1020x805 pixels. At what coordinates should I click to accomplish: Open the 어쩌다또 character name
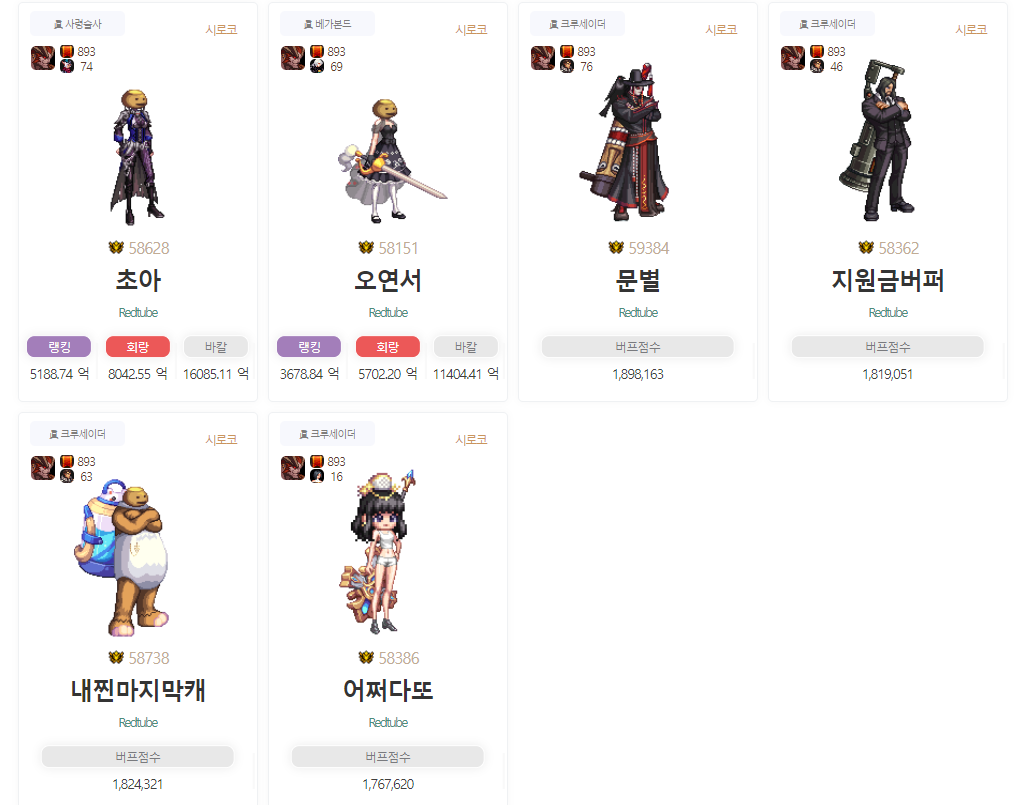pos(388,690)
